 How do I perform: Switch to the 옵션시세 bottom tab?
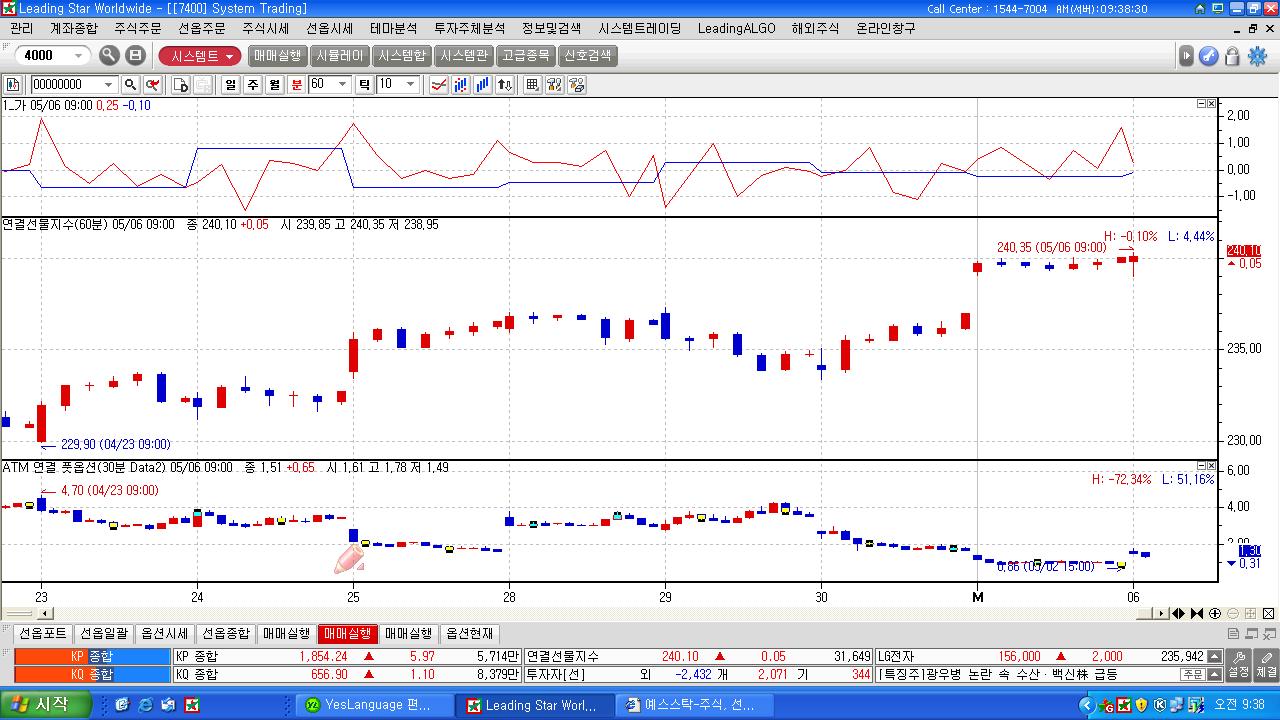tap(164, 634)
